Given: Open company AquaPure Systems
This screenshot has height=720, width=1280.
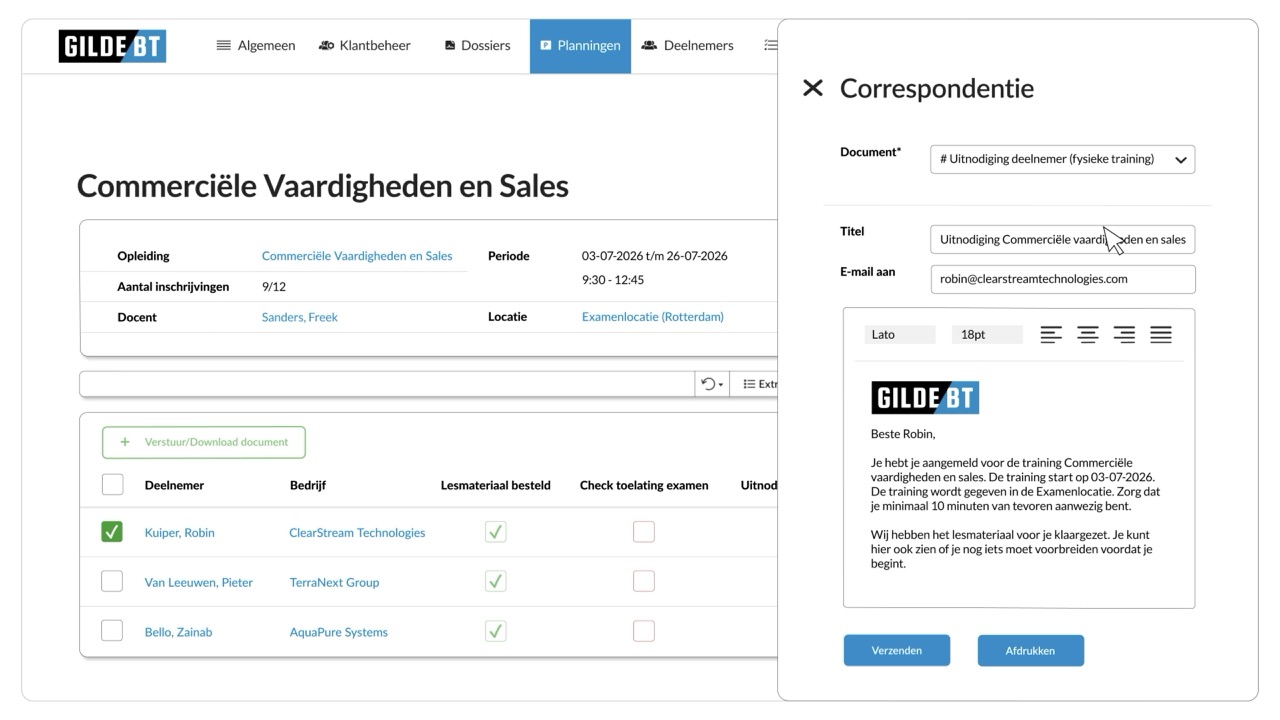Looking at the screenshot, I should (339, 632).
